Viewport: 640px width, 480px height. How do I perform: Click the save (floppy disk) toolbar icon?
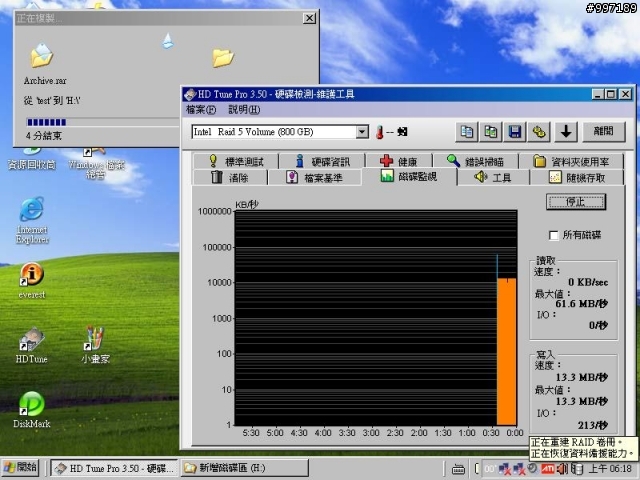tap(515, 132)
